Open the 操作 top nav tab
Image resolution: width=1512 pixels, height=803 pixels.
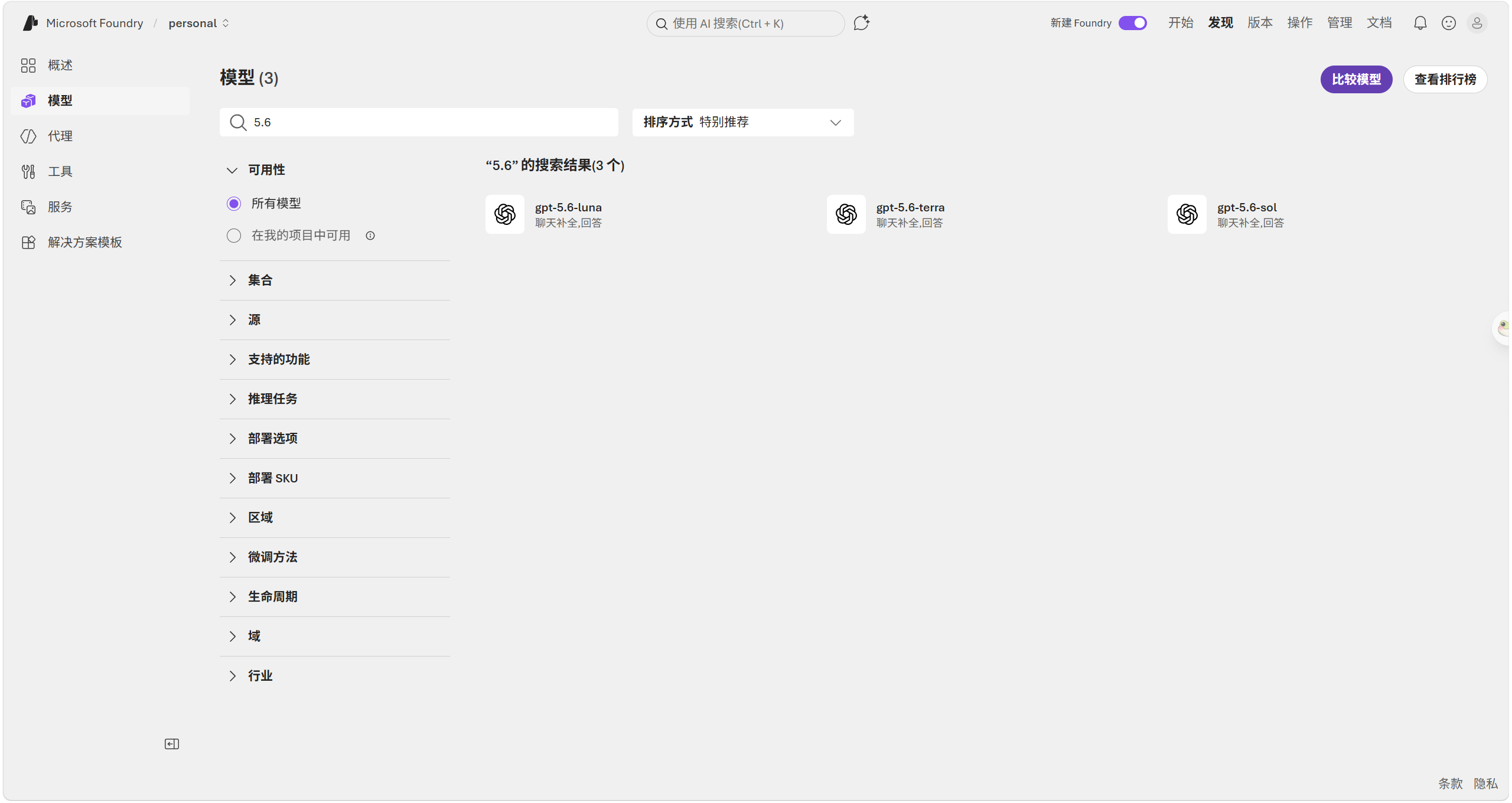(1300, 23)
